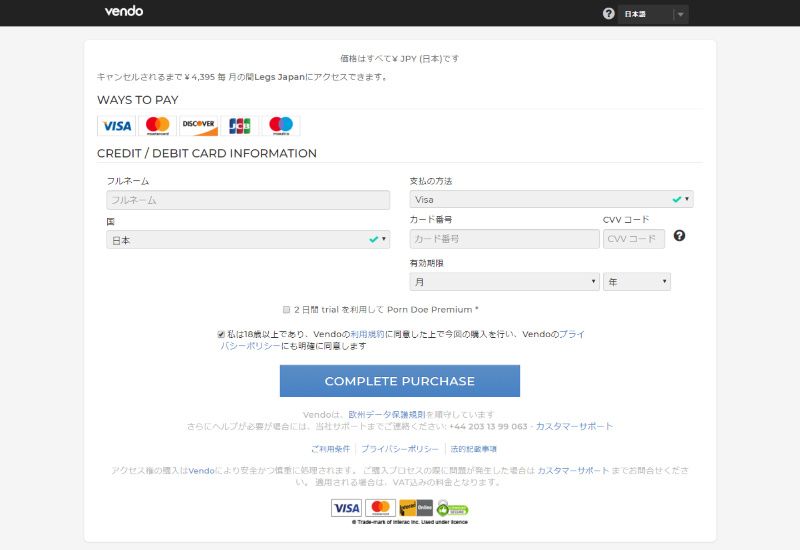This screenshot has width=800, height=550.
Task: Click the footer Mastercard logo
Action: click(380, 508)
